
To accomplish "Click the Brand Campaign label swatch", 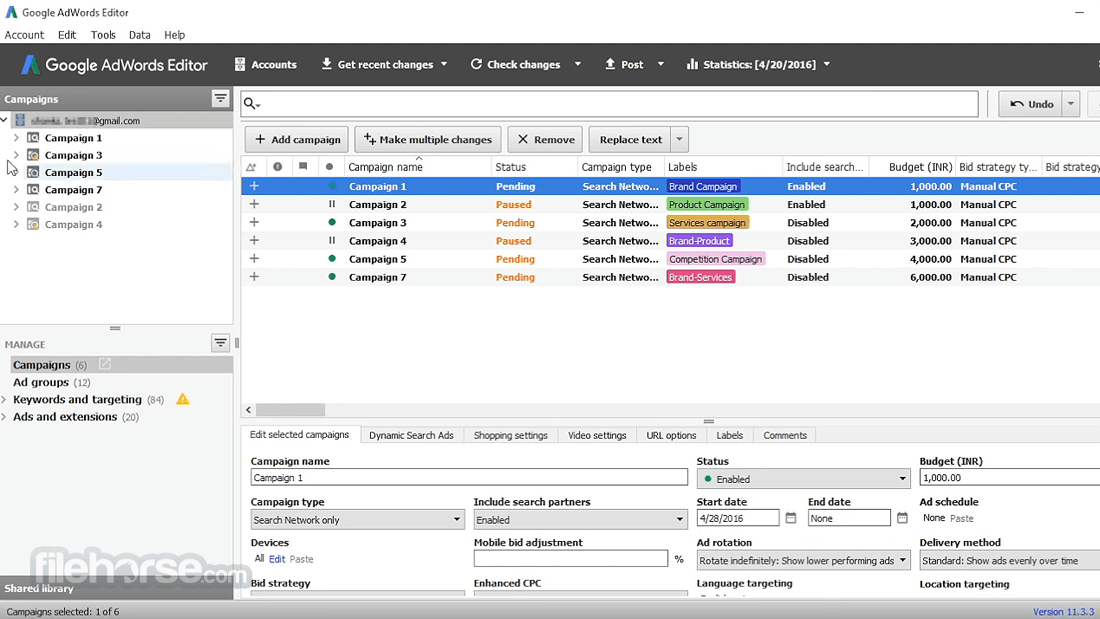I will tap(703, 186).
